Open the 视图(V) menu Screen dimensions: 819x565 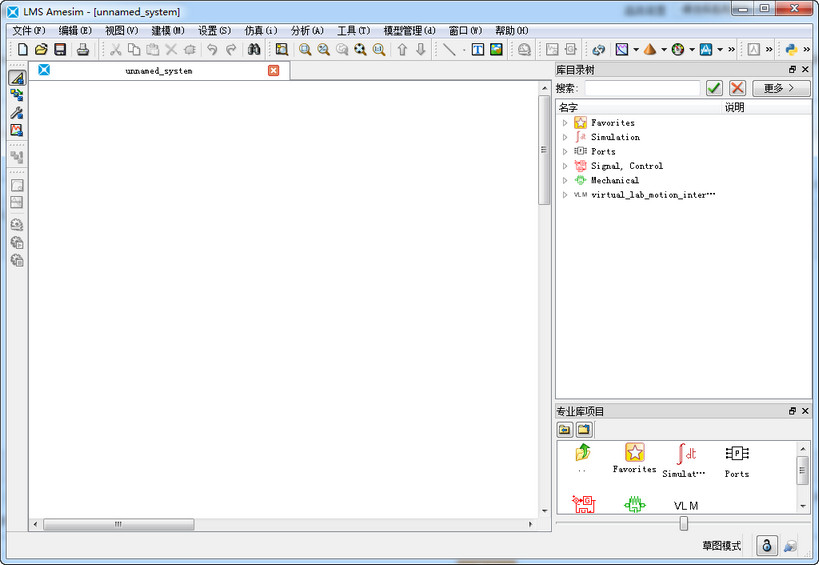pyautogui.click(x=122, y=31)
